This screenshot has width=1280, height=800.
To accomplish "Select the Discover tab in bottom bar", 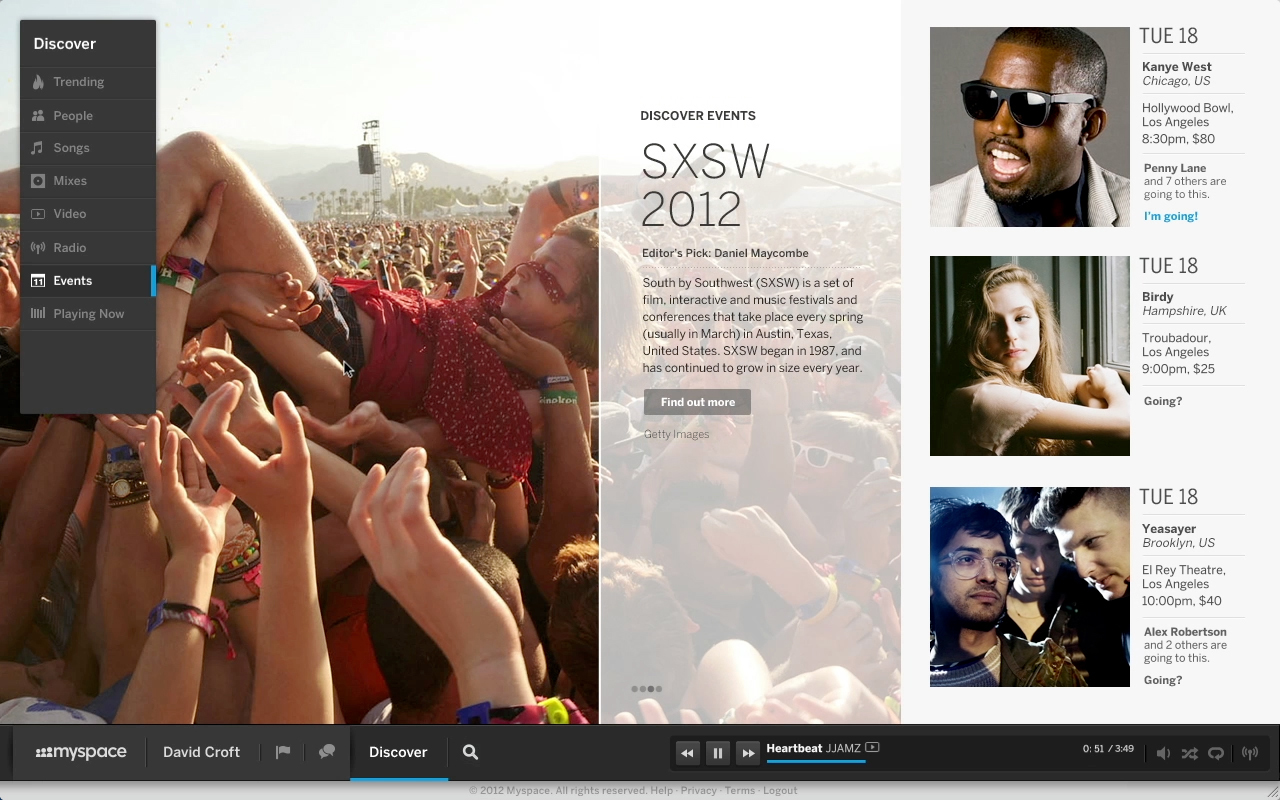I will point(398,753).
